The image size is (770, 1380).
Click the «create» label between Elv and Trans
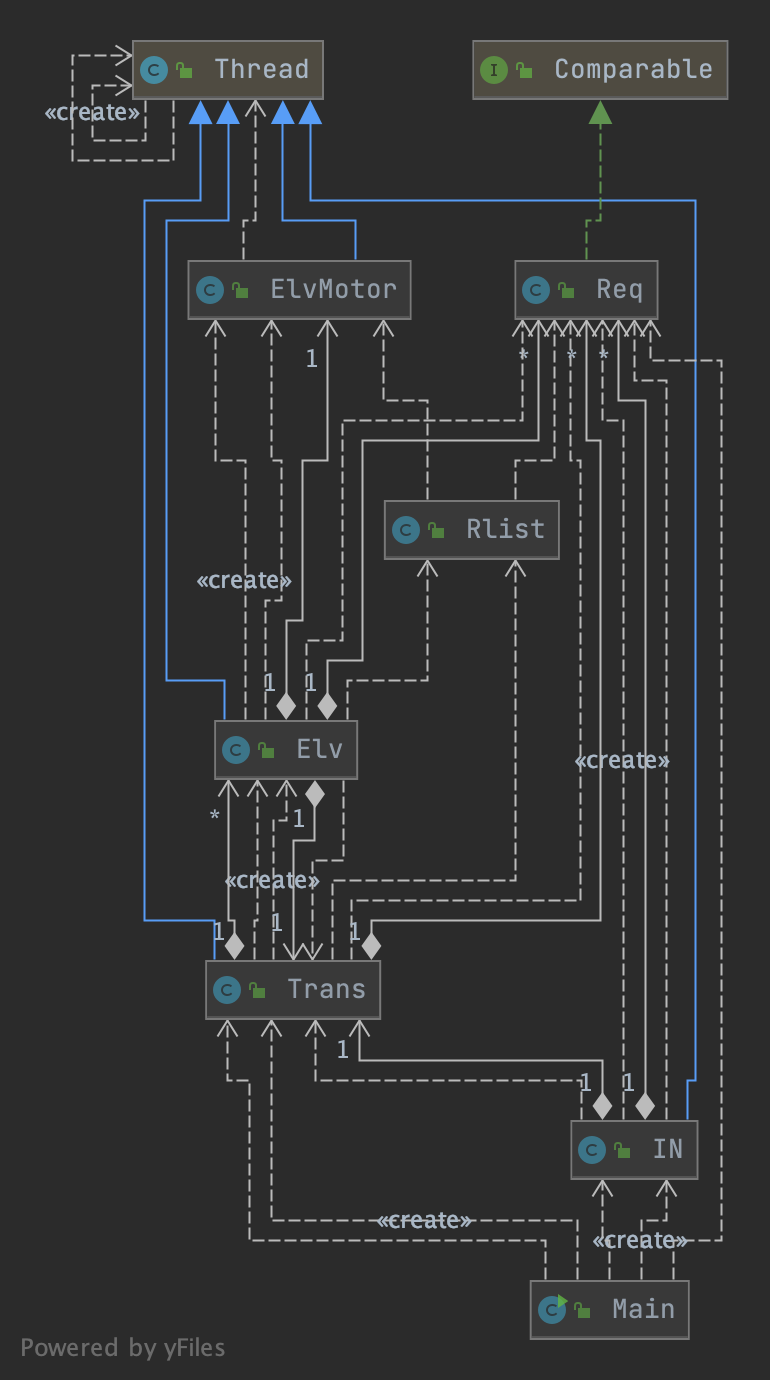pyautogui.click(x=272, y=880)
